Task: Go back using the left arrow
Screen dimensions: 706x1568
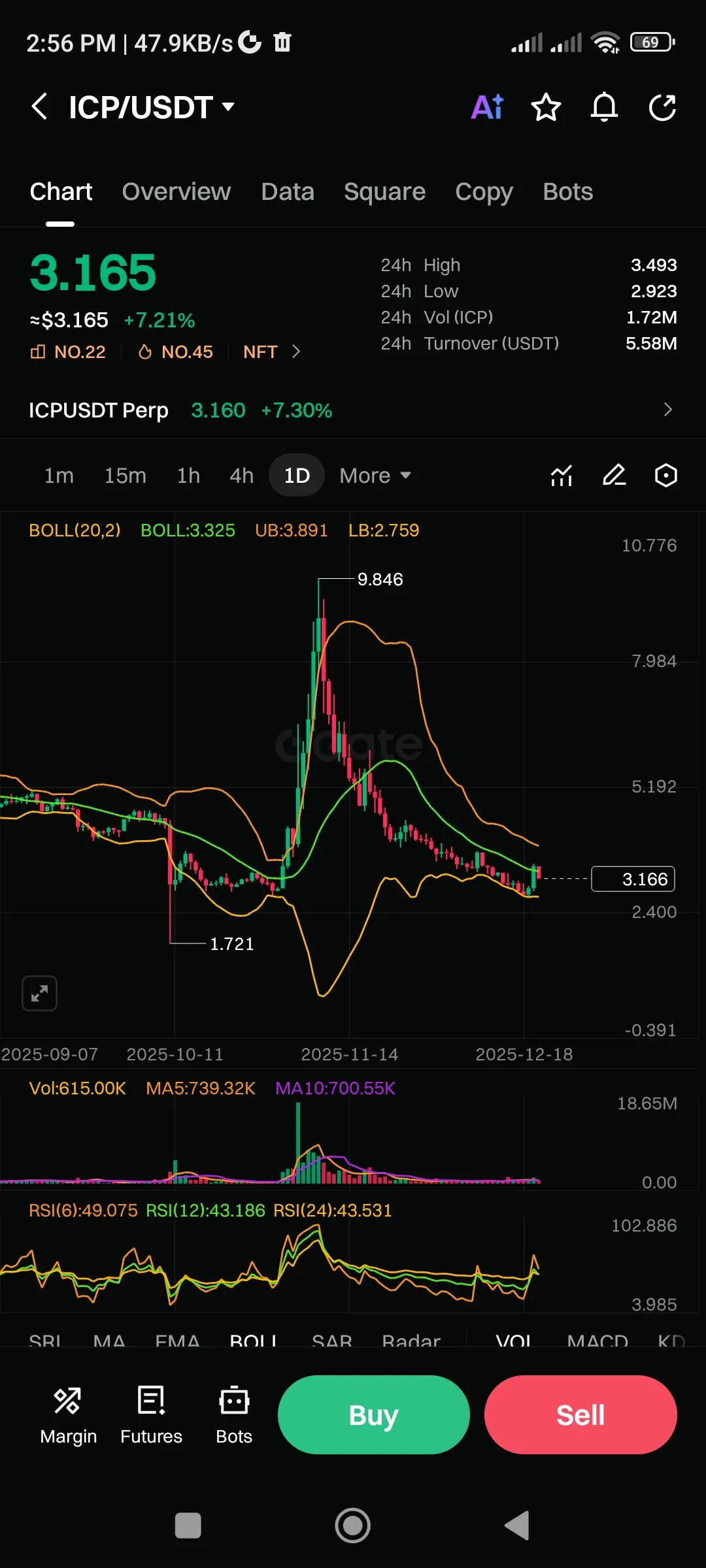Action: pos(39,106)
